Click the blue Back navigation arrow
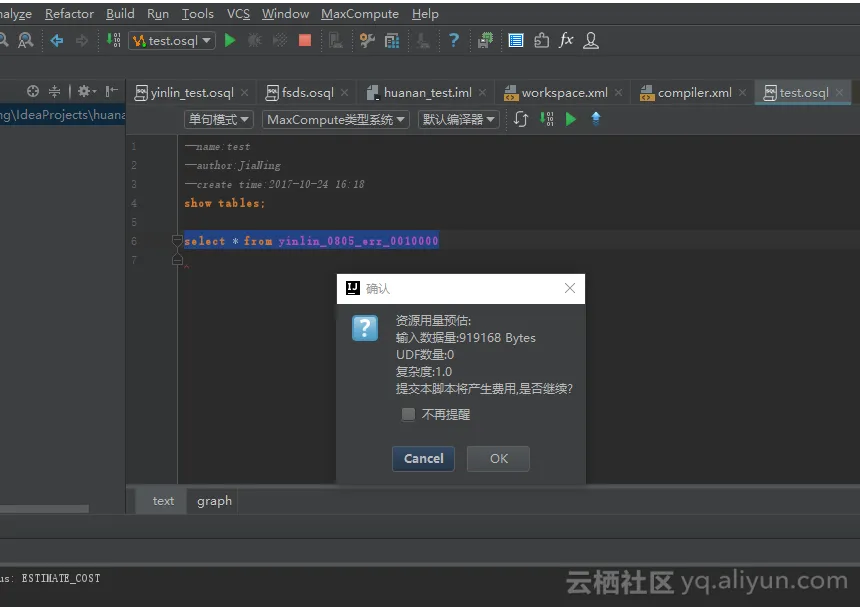The image size is (860, 607). pyautogui.click(x=56, y=40)
